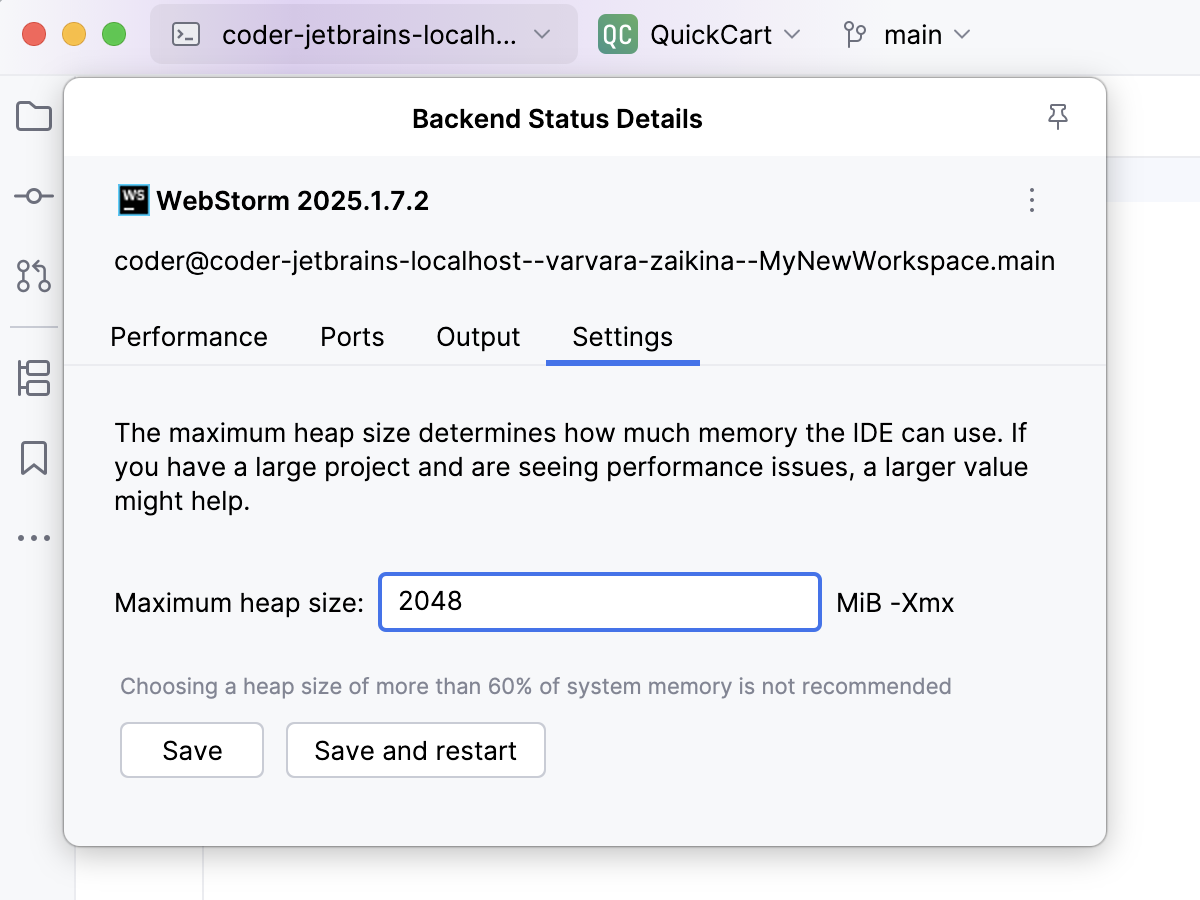Click the QC QuickCart project icon
This screenshot has width=1200, height=900.
tap(617, 35)
